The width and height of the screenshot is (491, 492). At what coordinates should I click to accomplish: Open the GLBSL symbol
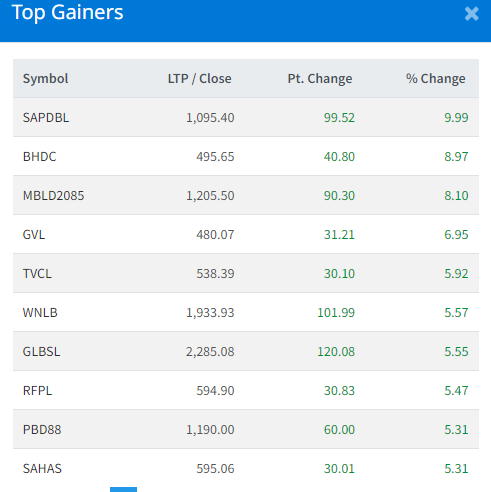(41, 352)
